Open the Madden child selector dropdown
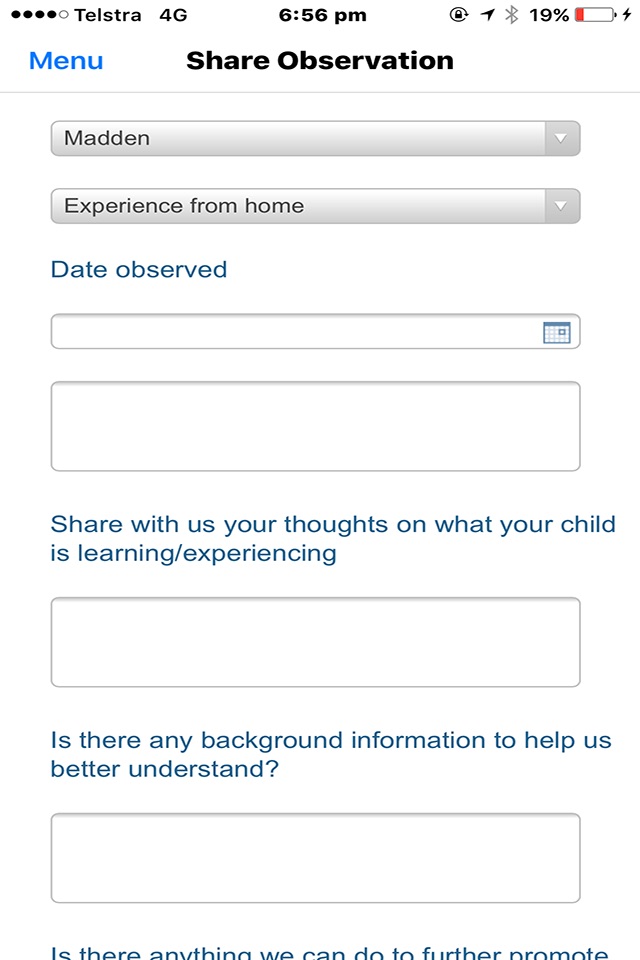Screen dimensions: 640x960 tap(315, 138)
